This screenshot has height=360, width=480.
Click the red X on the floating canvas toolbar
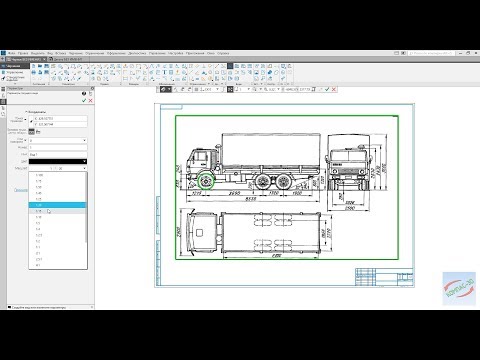pos(334,89)
